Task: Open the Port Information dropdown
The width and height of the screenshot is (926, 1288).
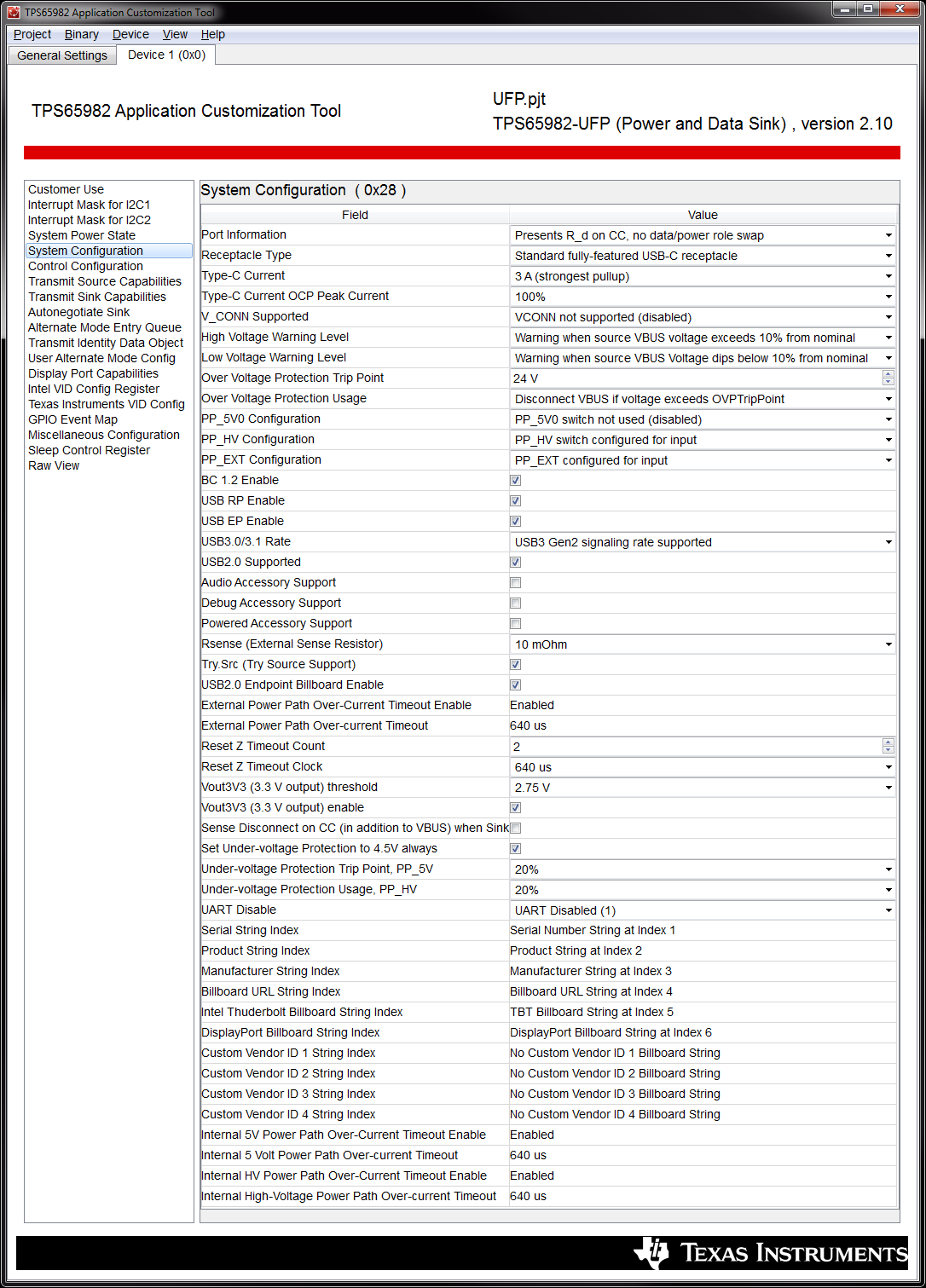Action: [x=703, y=235]
